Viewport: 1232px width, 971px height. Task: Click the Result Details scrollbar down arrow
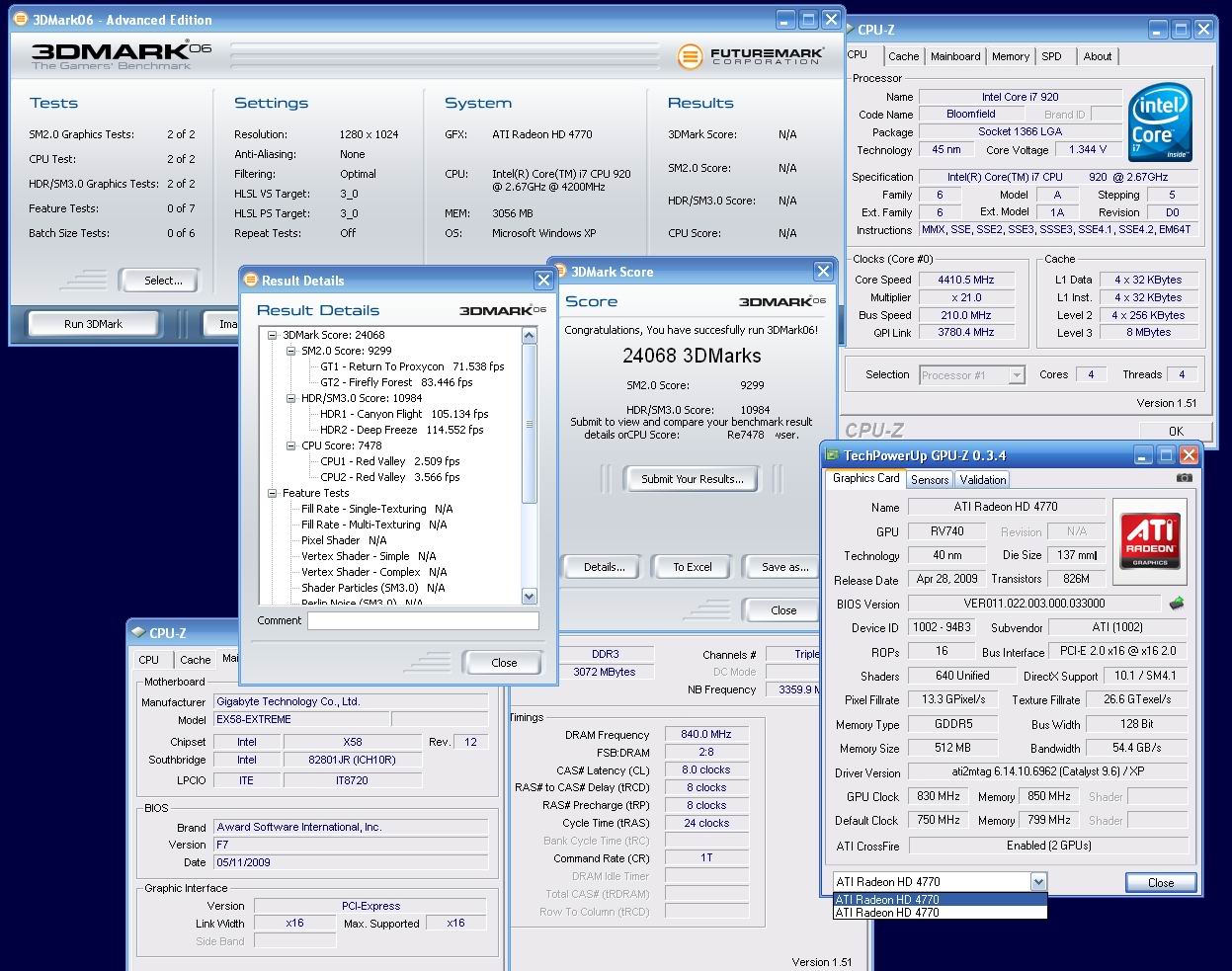(529, 596)
